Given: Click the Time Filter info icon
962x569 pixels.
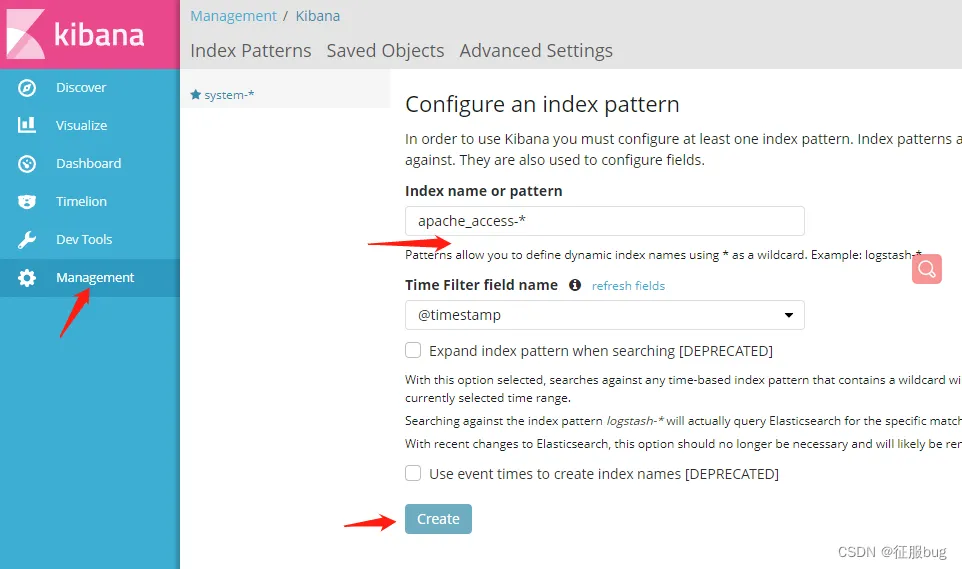Looking at the screenshot, I should (x=575, y=285).
